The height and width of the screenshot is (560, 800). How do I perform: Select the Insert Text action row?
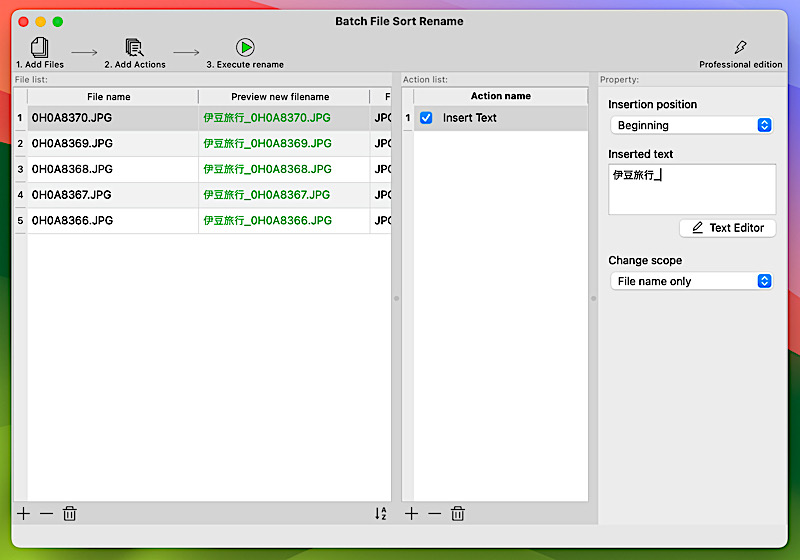click(x=500, y=118)
